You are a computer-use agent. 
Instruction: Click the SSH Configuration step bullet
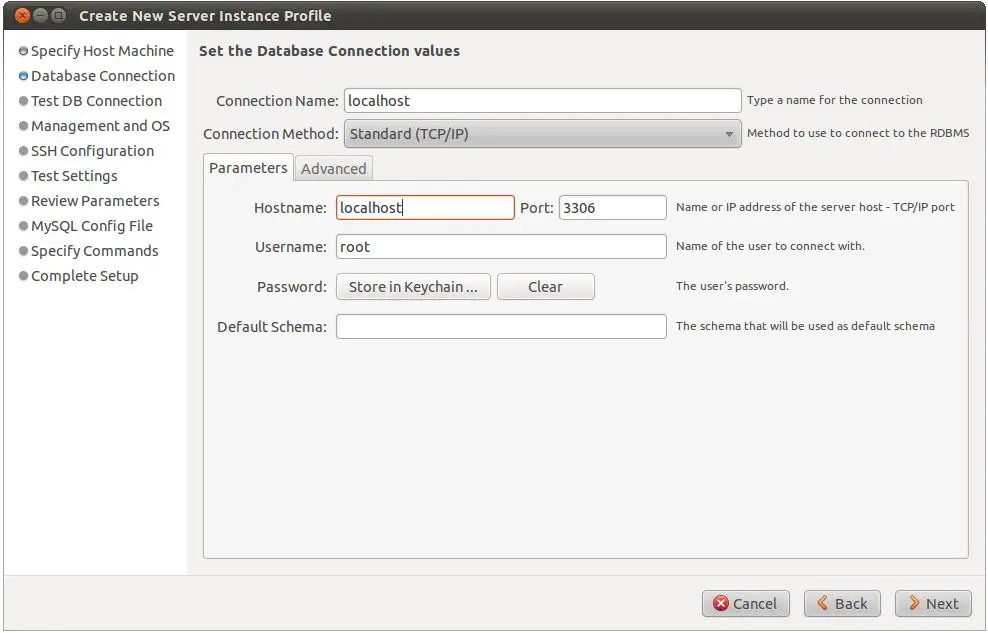click(x=23, y=151)
